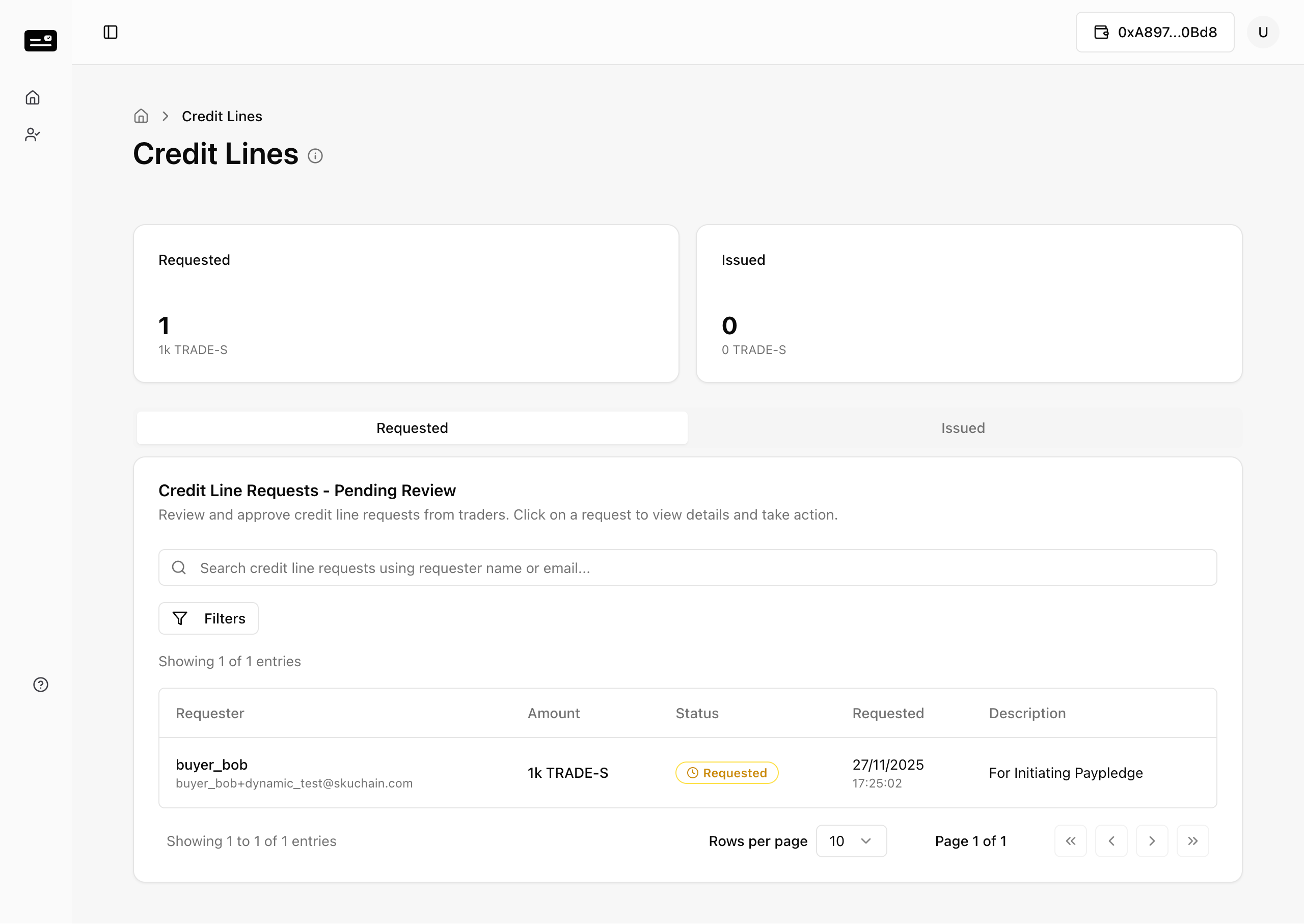The width and height of the screenshot is (1304, 924).
Task: Click For Initiating Paypledge description
Action: [x=1066, y=773]
